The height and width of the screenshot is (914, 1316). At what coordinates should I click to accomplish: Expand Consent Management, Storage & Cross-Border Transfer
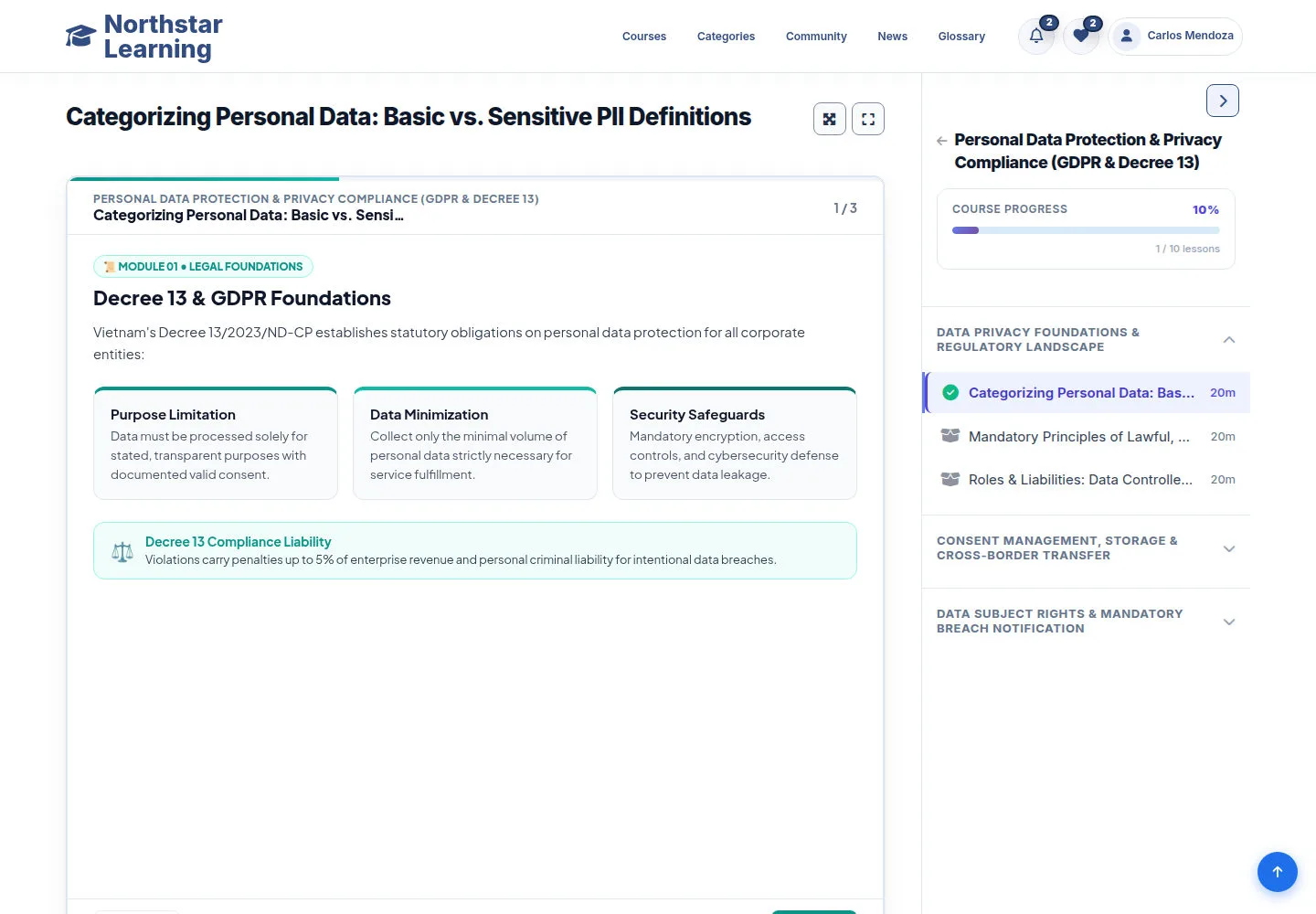(x=1086, y=548)
